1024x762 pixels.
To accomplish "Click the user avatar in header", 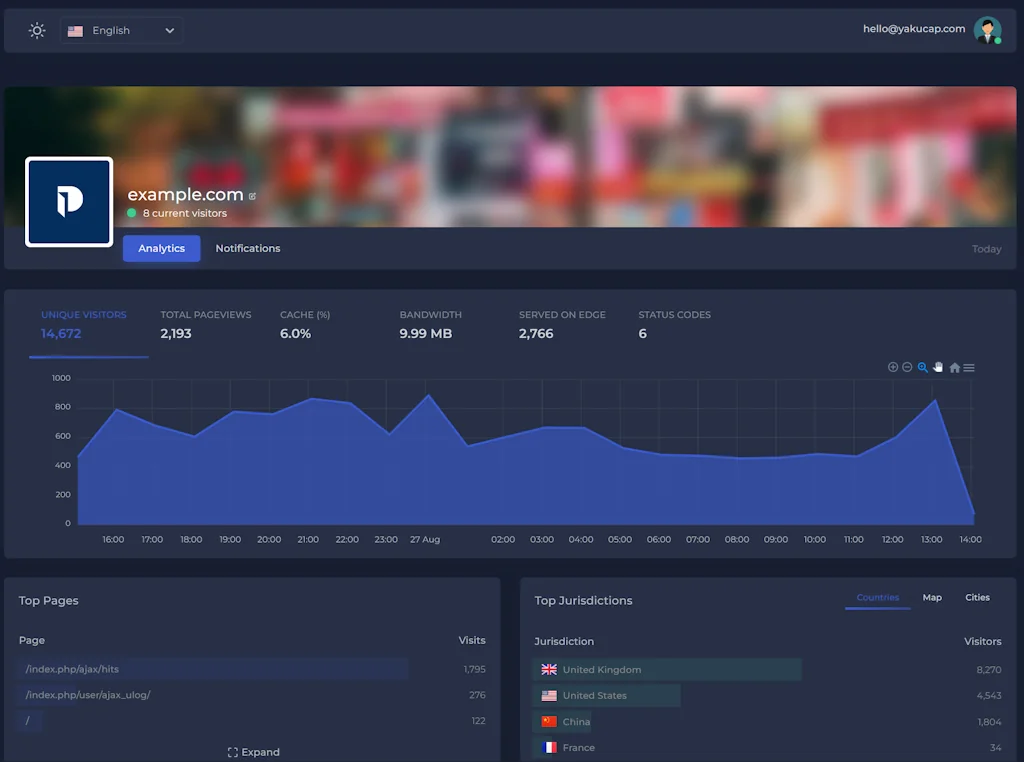I will coord(987,30).
